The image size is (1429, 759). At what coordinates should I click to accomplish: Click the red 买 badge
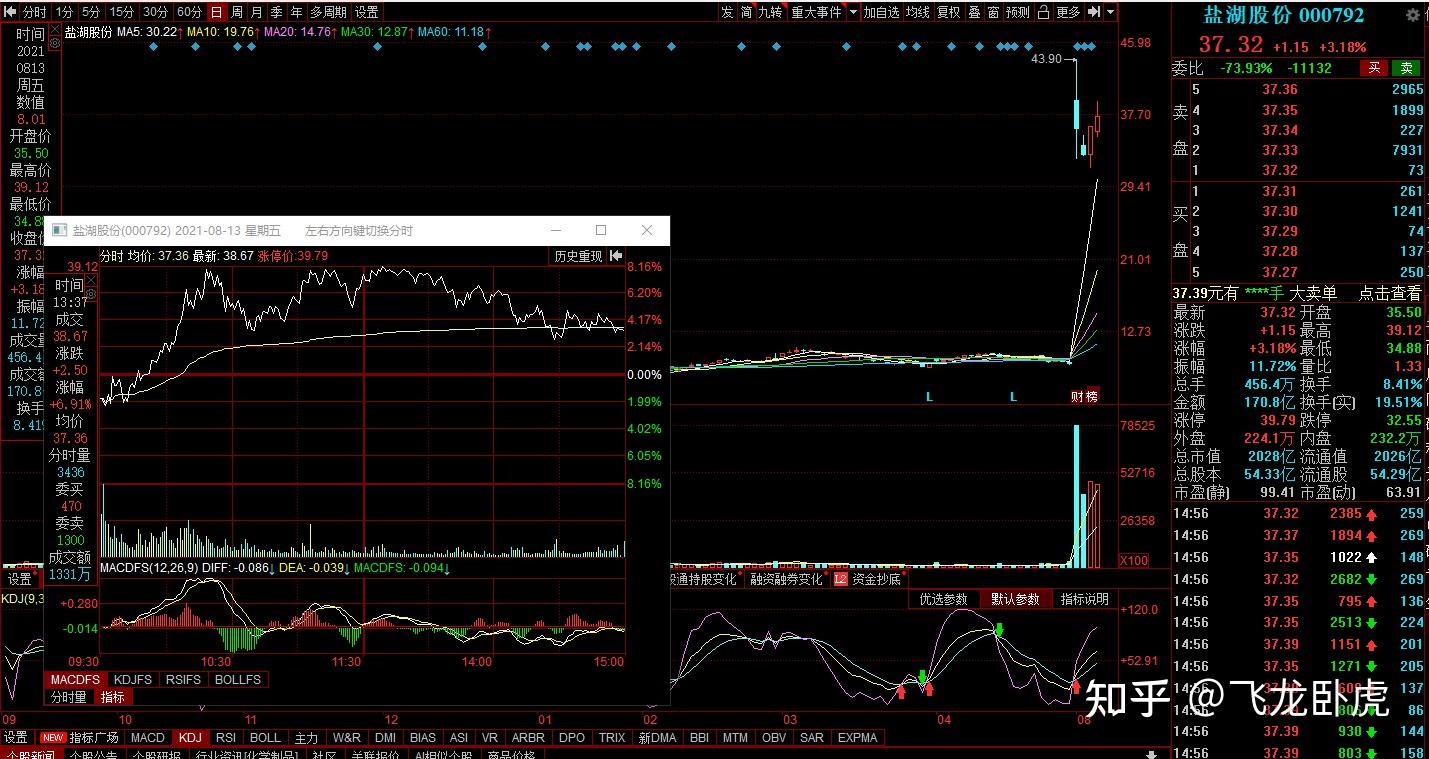click(1374, 68)
